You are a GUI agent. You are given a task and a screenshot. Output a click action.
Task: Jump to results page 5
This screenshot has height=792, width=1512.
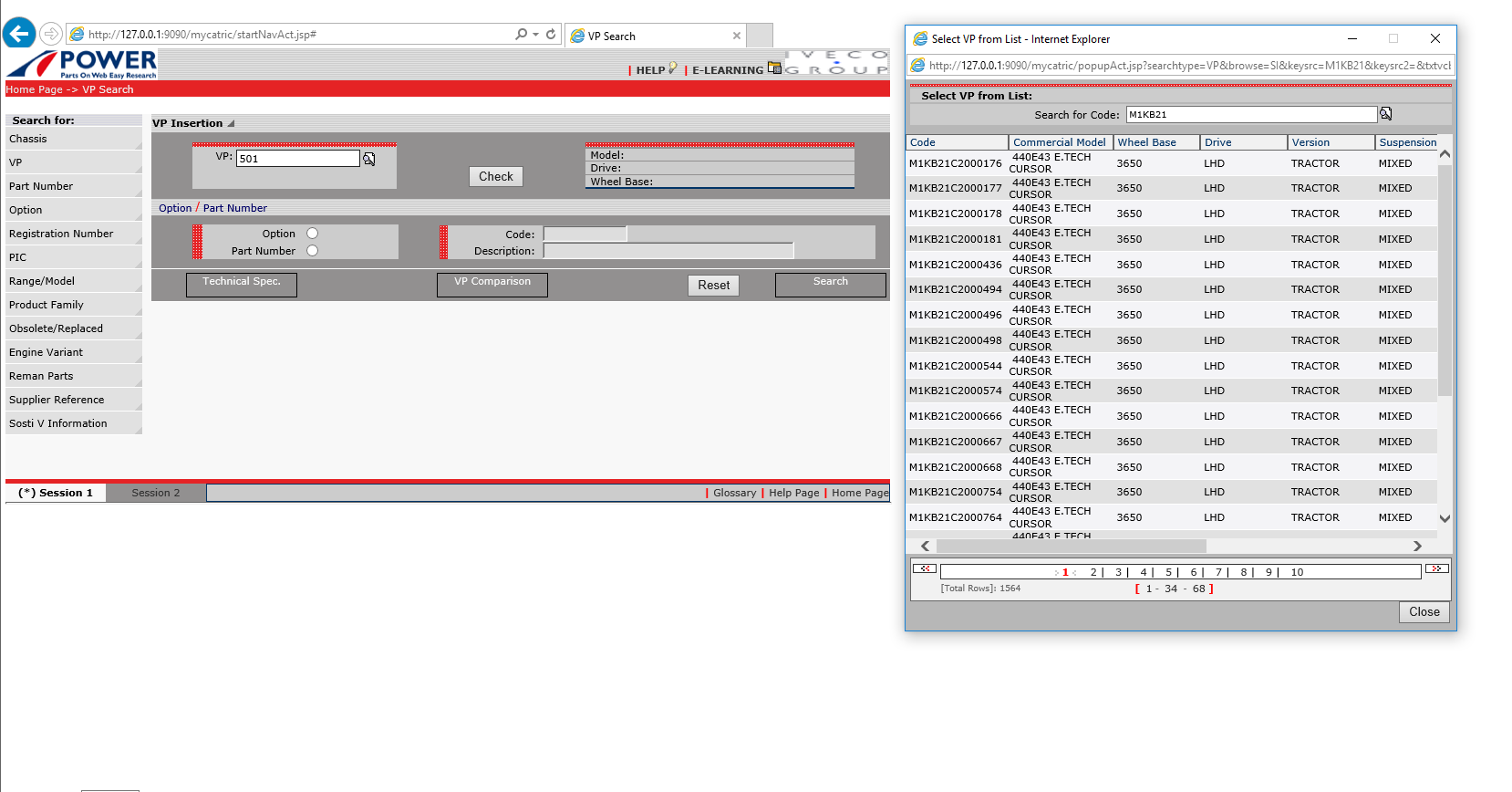tap(1168, 572)
